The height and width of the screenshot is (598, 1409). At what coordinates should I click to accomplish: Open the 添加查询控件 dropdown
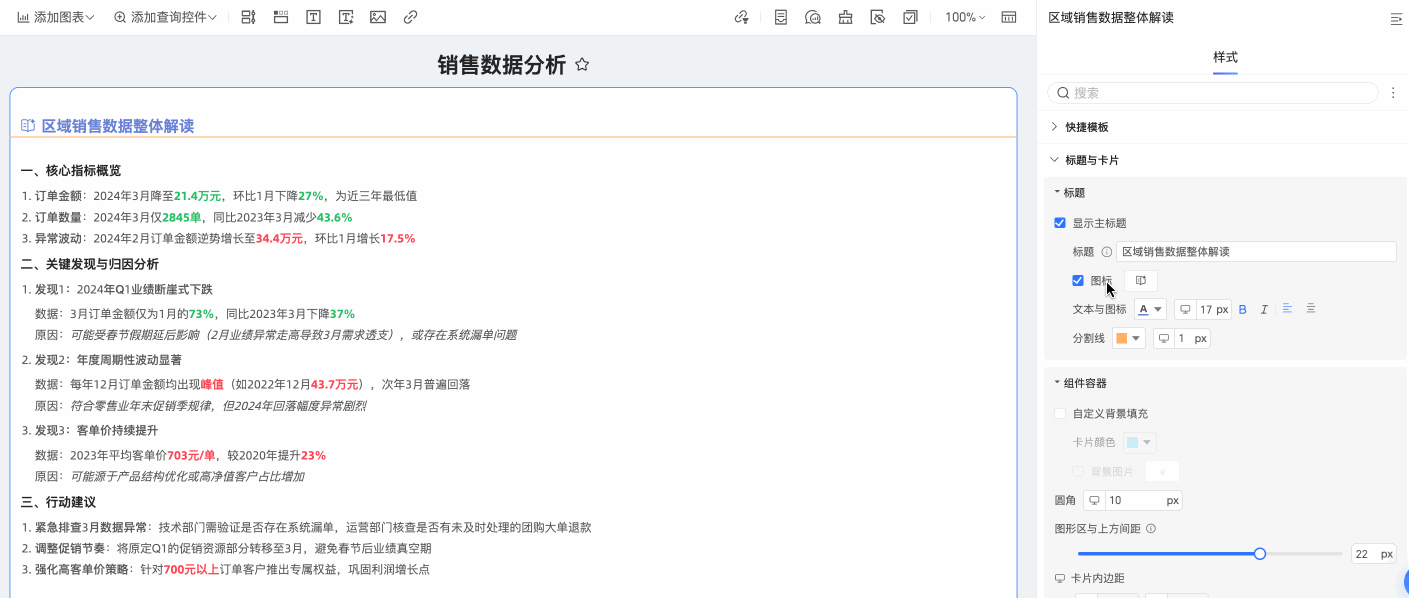(x=166, y=17)
